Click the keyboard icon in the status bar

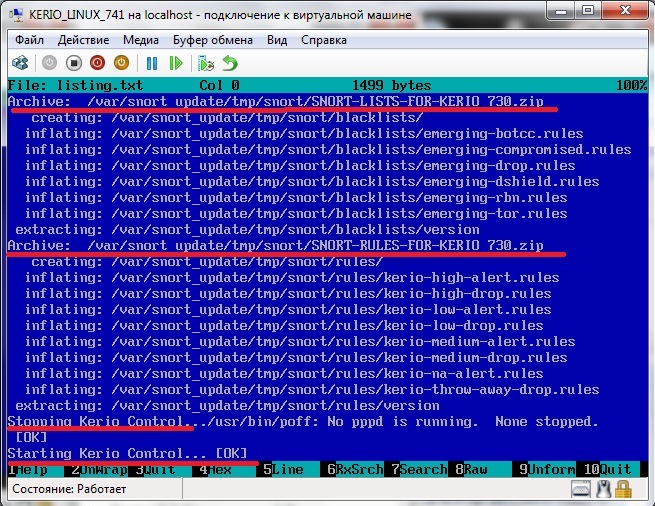581,489
